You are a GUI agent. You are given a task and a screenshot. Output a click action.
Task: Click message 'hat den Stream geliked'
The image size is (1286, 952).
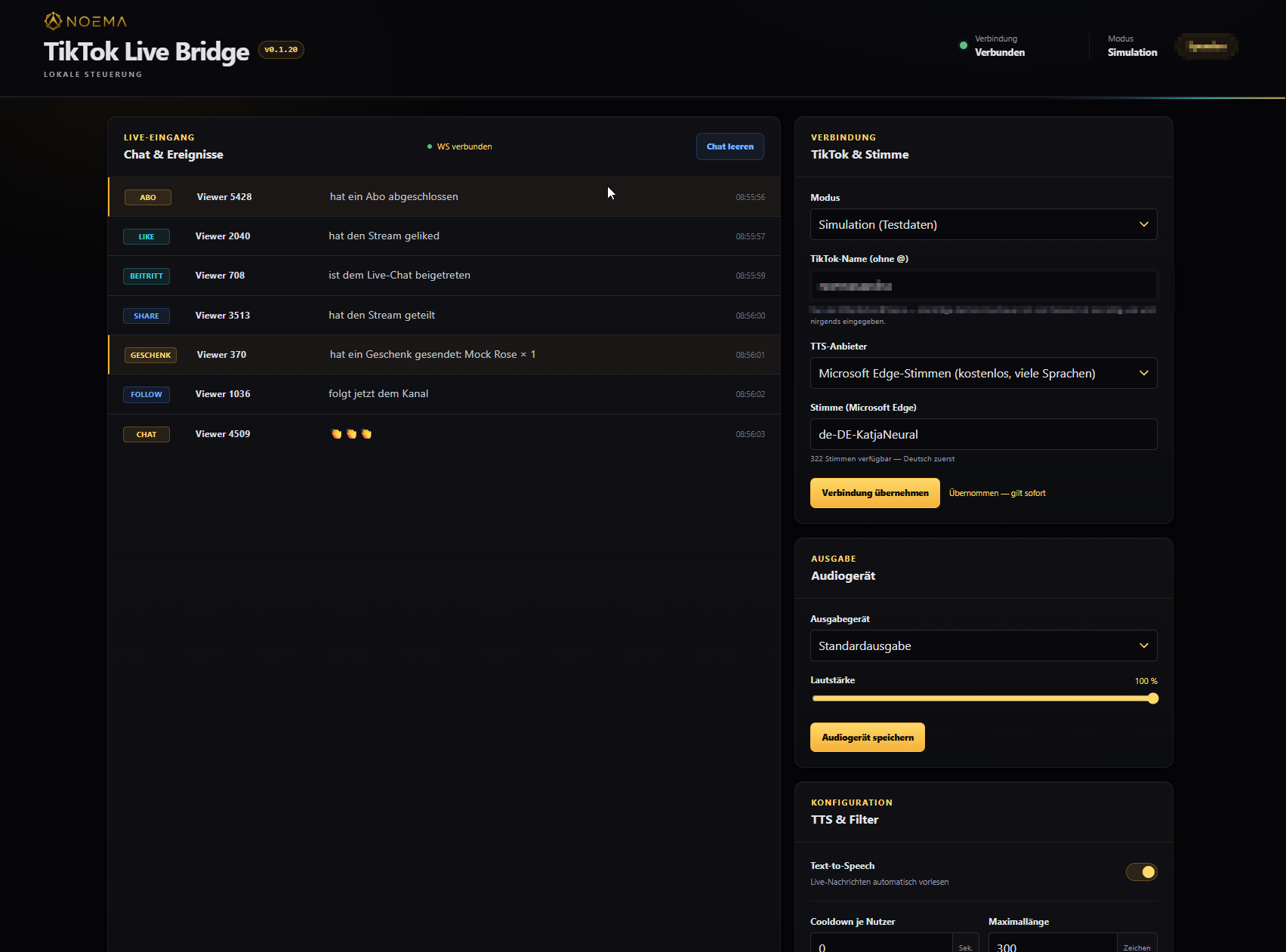tap(384, 236)
